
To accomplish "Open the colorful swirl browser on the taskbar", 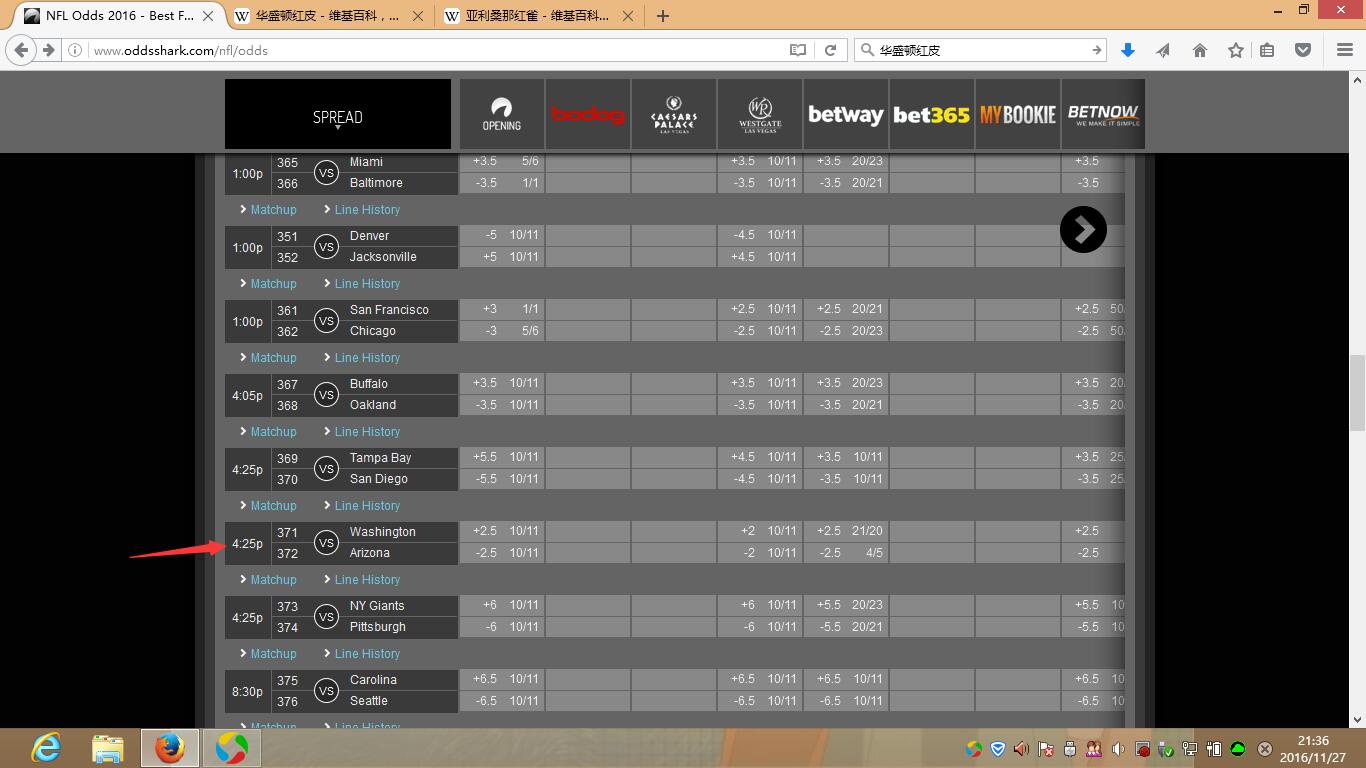I will (232, 748).
